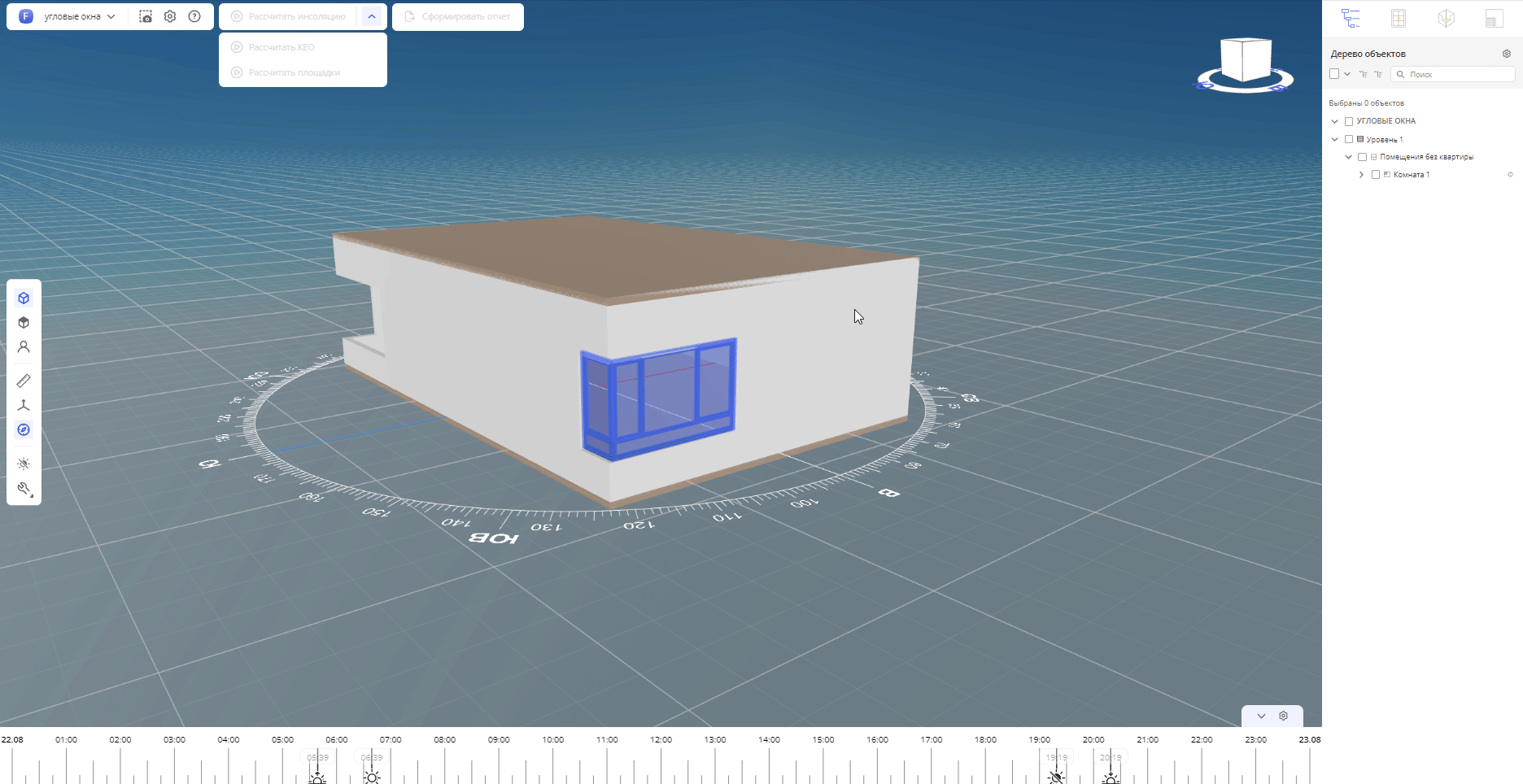Open Дерево объектов panel settings gear
This screenshot has height=784, width=1523.
click(1507, 54)
